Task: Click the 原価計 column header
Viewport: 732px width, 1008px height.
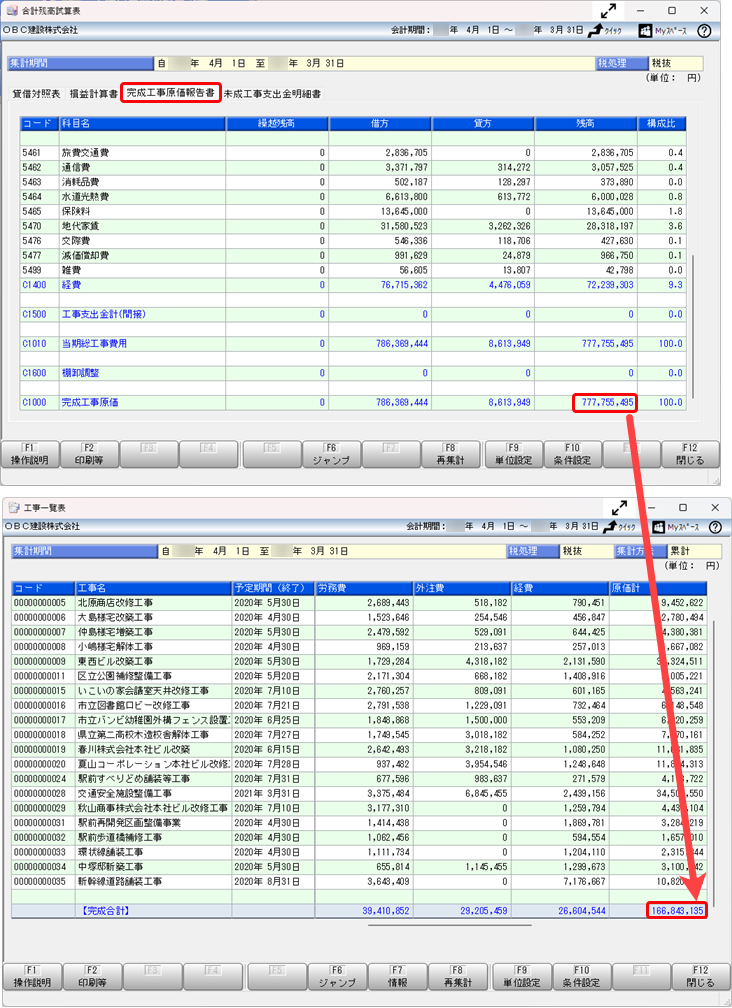Action: coord(657,588)
